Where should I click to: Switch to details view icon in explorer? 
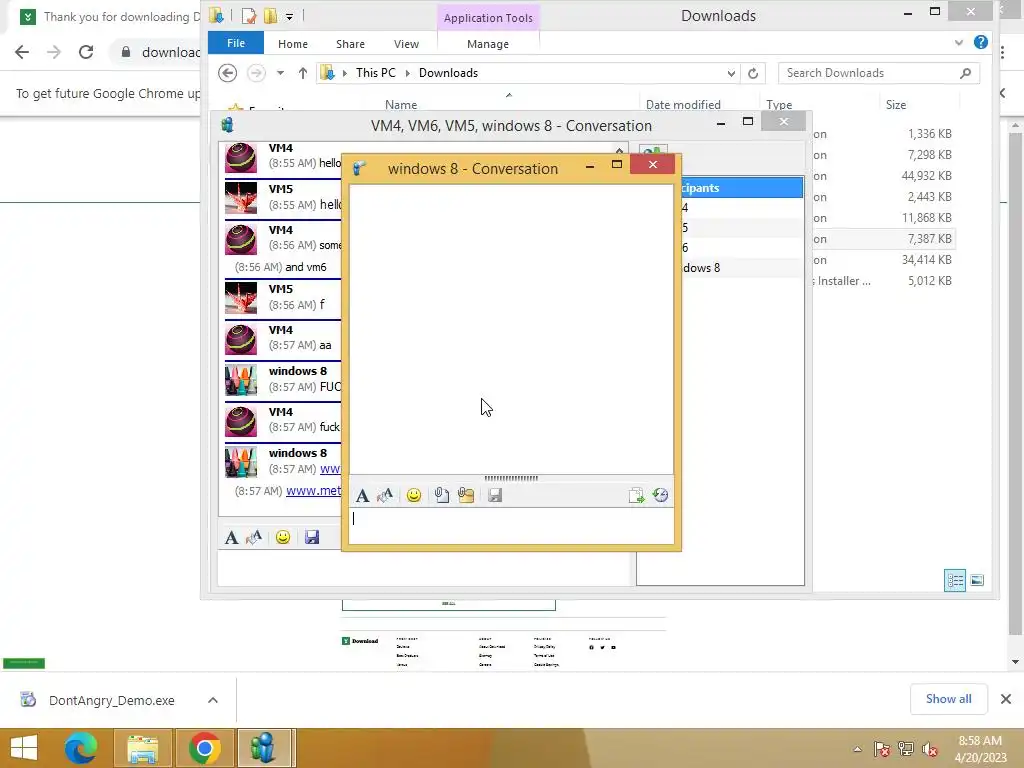(x=955, y=580)
